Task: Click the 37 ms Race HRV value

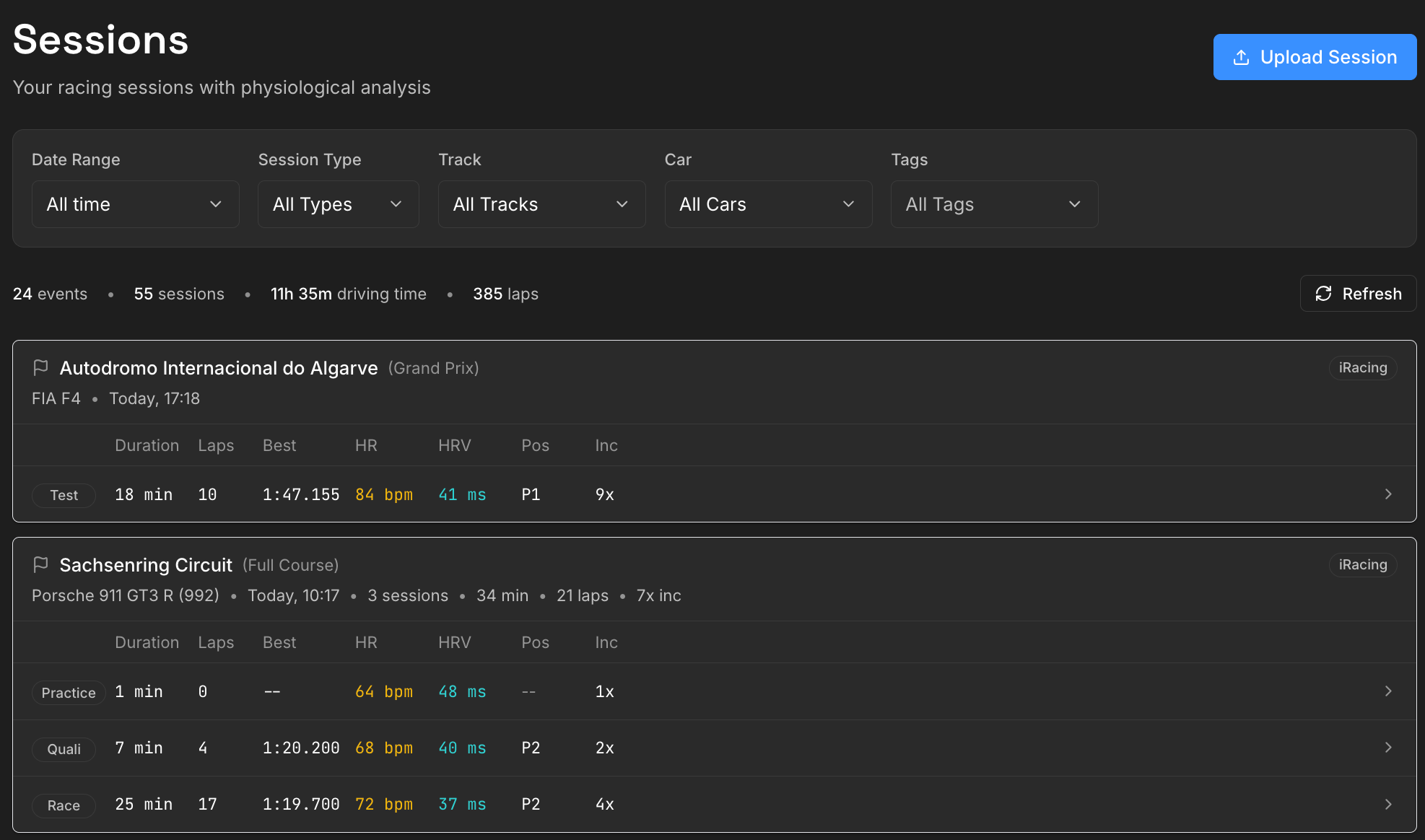Action: click(462, 804)
